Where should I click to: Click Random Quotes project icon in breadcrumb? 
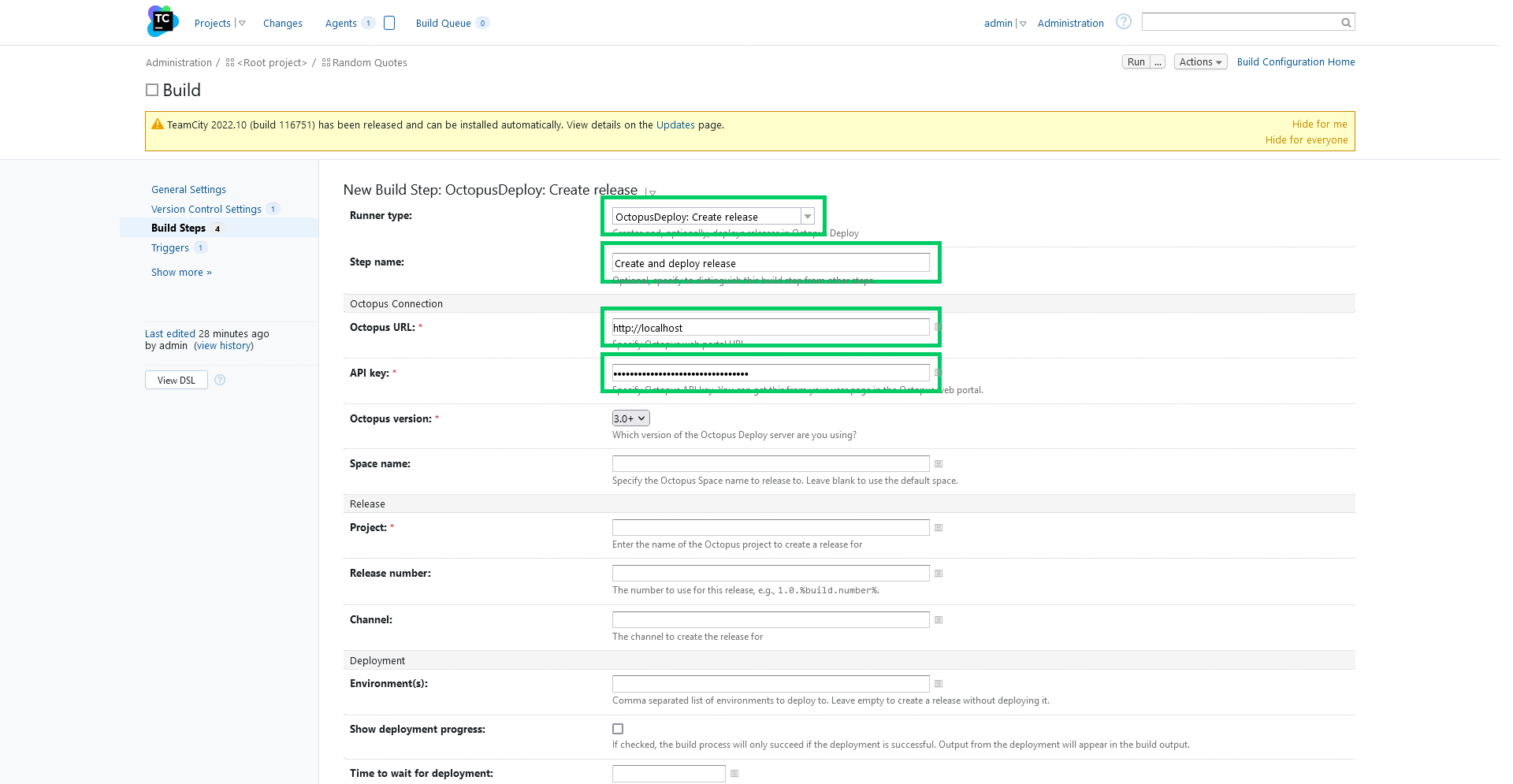click(326, 62)
